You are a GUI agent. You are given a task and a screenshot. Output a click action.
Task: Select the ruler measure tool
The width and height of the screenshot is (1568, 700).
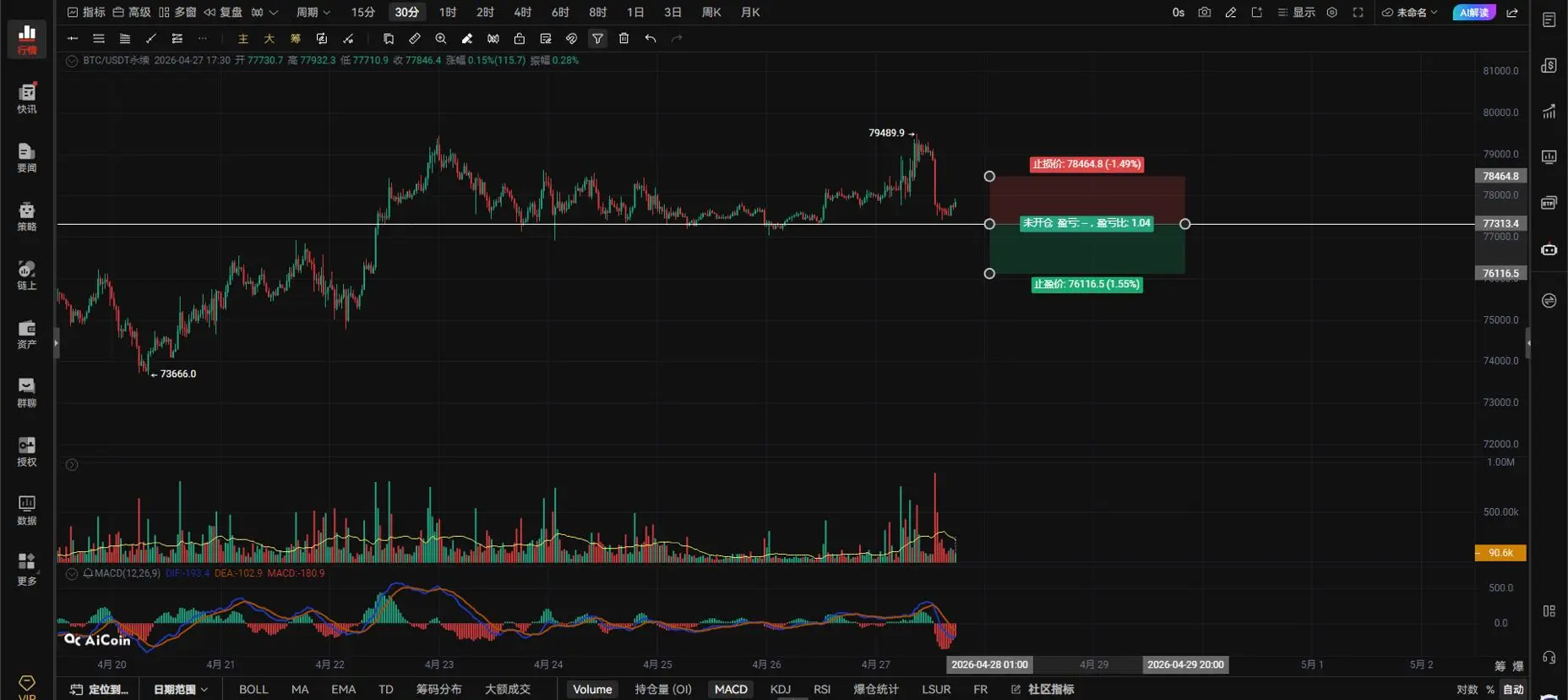[x=415, y=38]
